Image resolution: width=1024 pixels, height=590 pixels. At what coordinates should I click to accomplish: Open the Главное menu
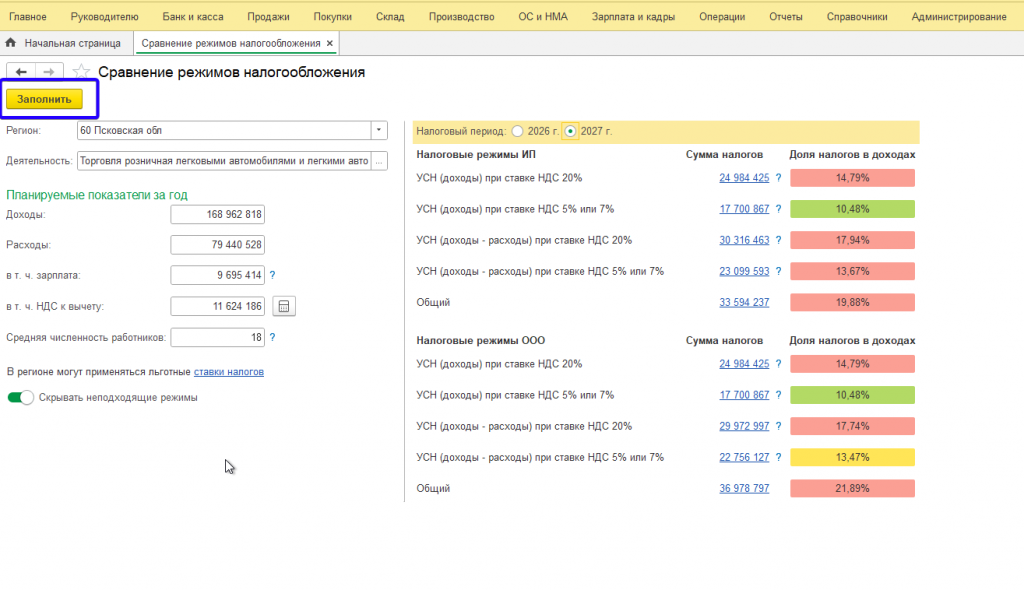click(27, 16)
